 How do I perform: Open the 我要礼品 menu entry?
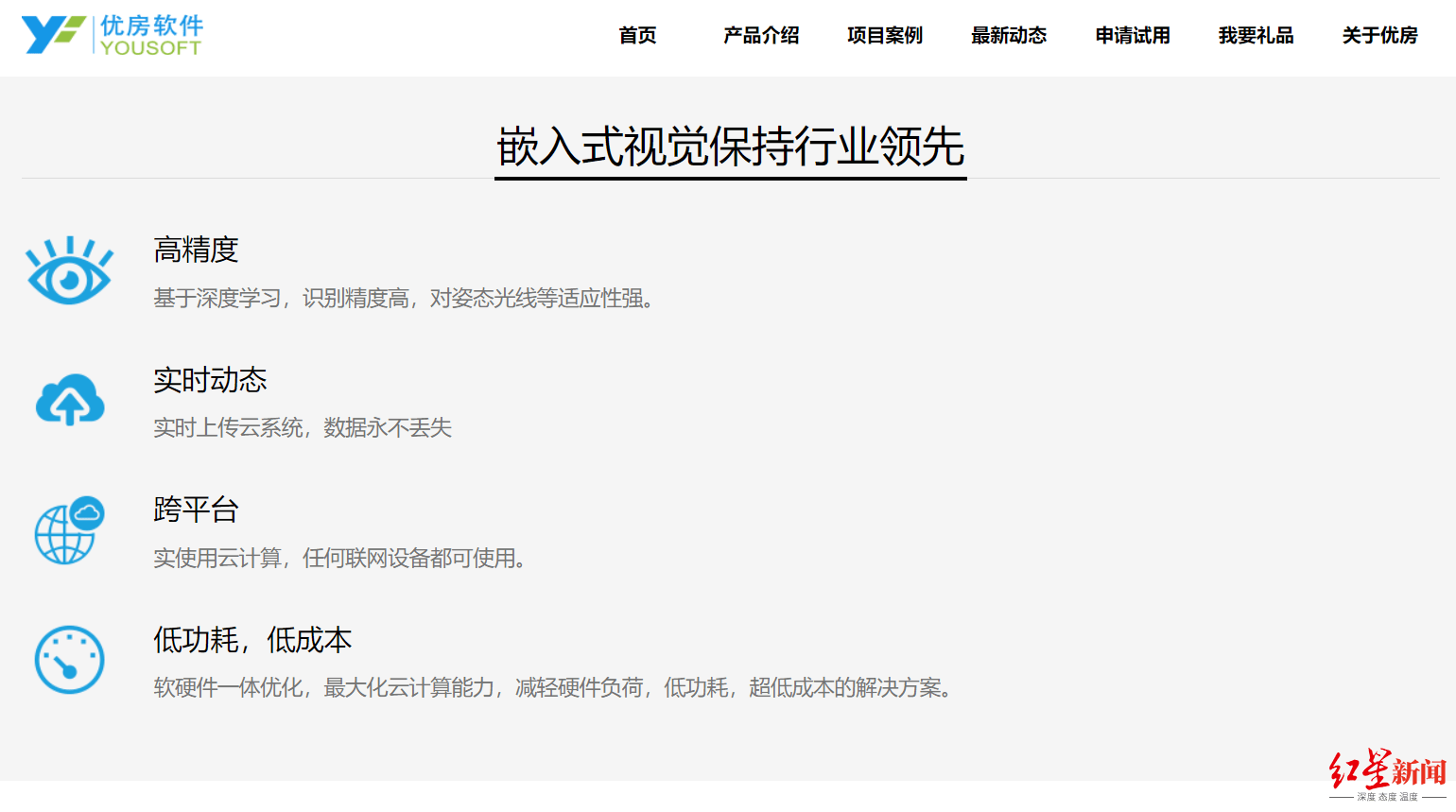1256,36
